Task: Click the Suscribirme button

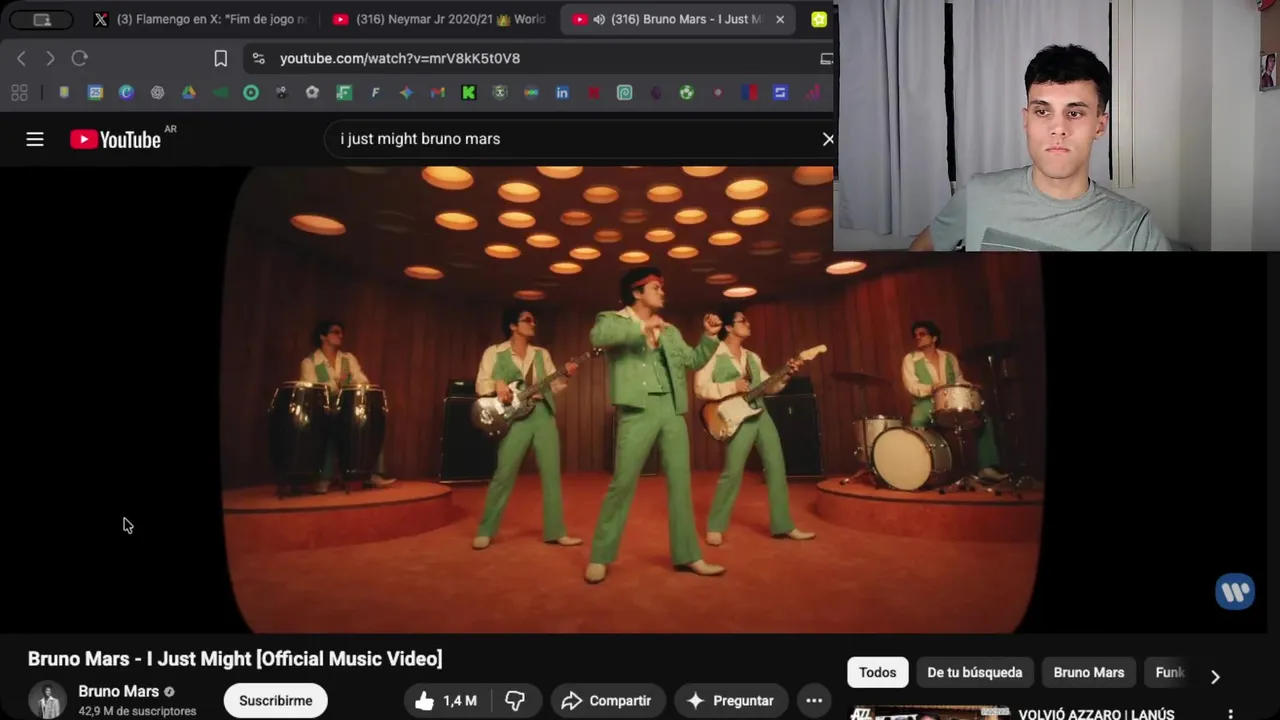Action: [275, 700]
